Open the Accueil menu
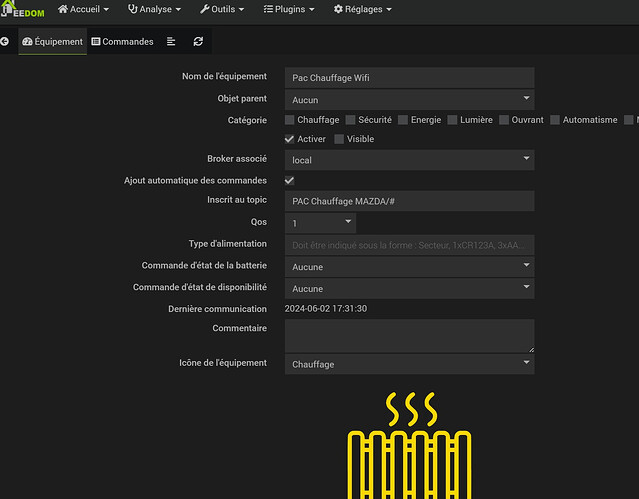The image size is (639, 499). pos(83,9)
